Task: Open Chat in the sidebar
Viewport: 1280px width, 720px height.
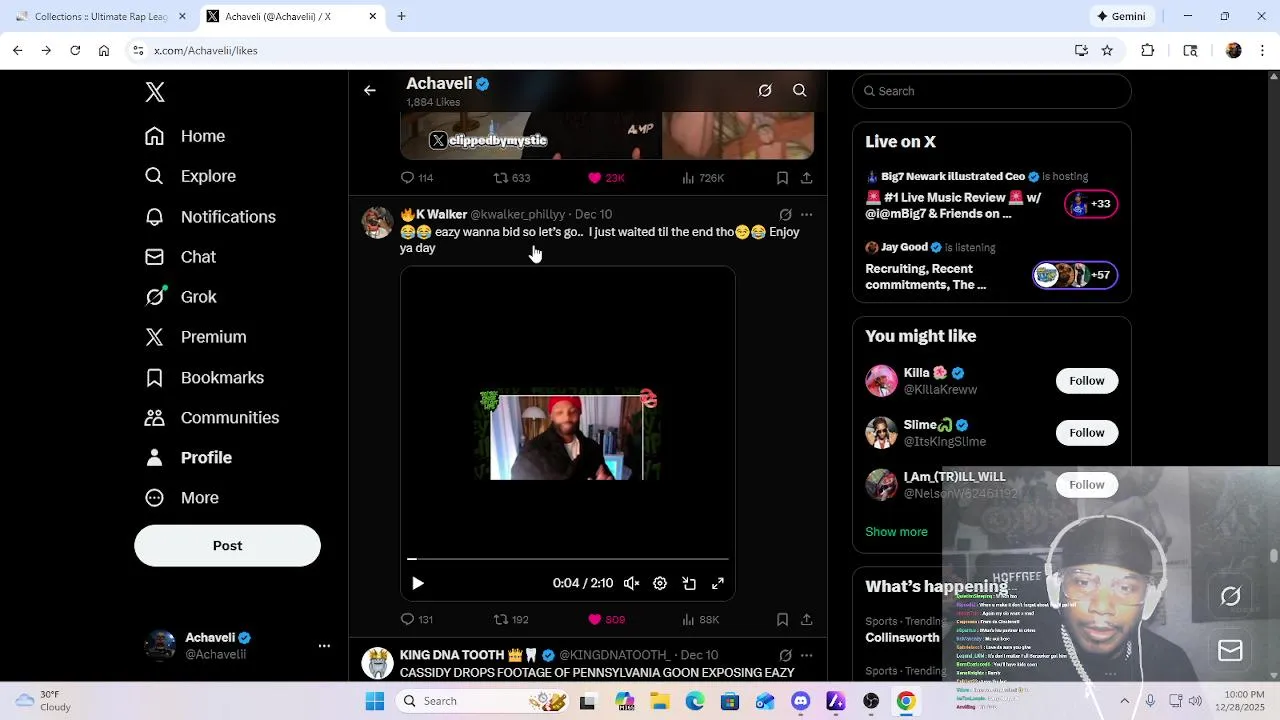Action: point(180,257)
